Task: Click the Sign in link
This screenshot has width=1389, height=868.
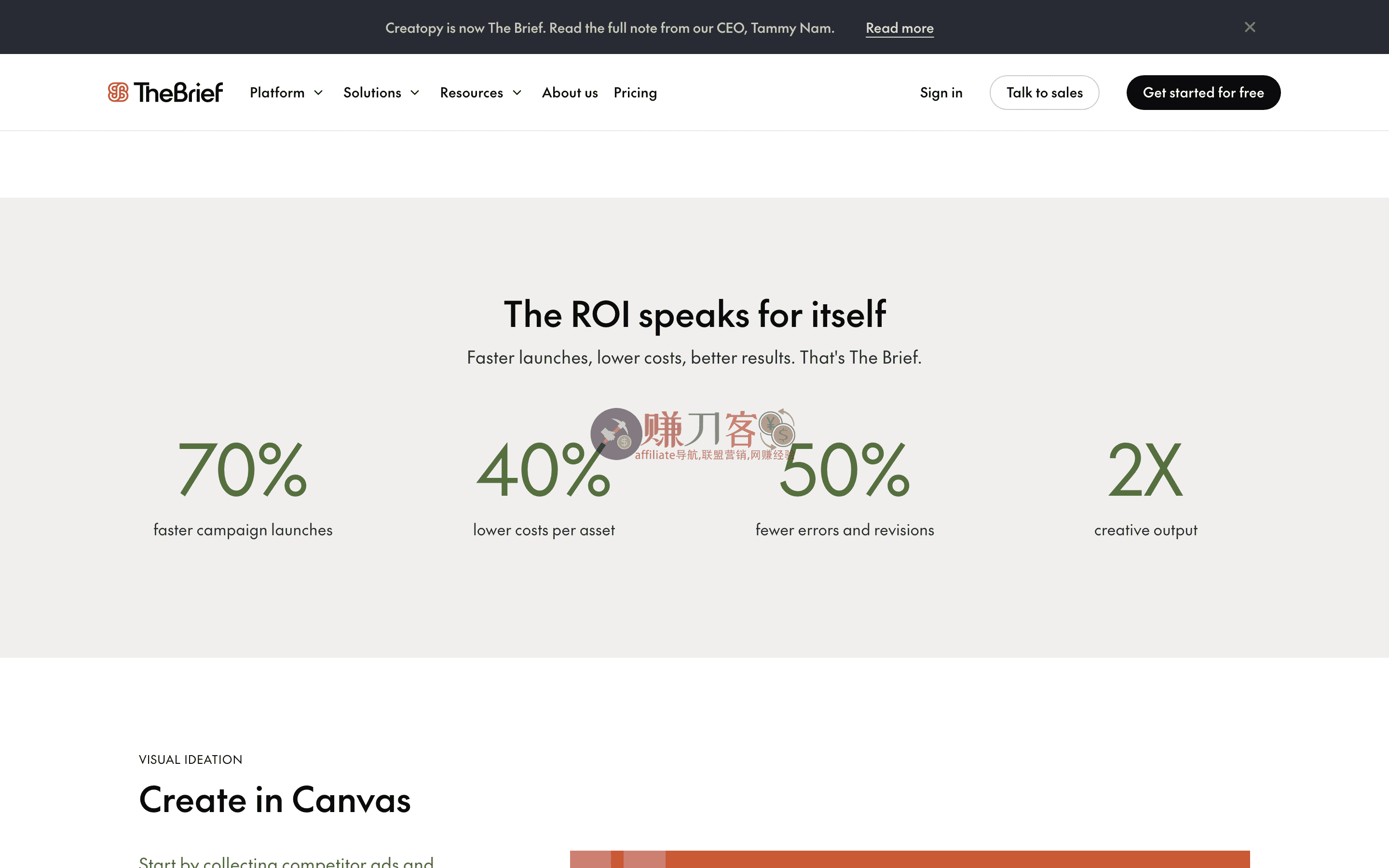Action: pyautogui.click(x=941, y=93)
